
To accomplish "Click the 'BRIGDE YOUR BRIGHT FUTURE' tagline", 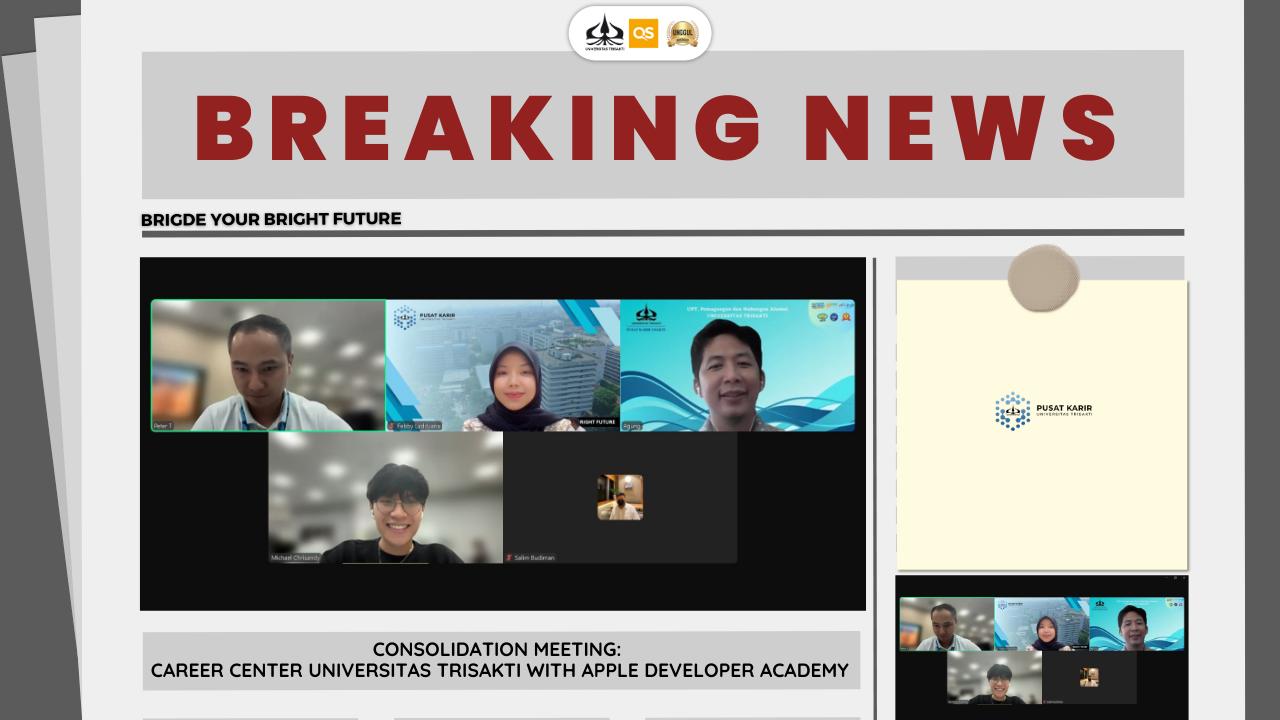I will tap(271, 218).
